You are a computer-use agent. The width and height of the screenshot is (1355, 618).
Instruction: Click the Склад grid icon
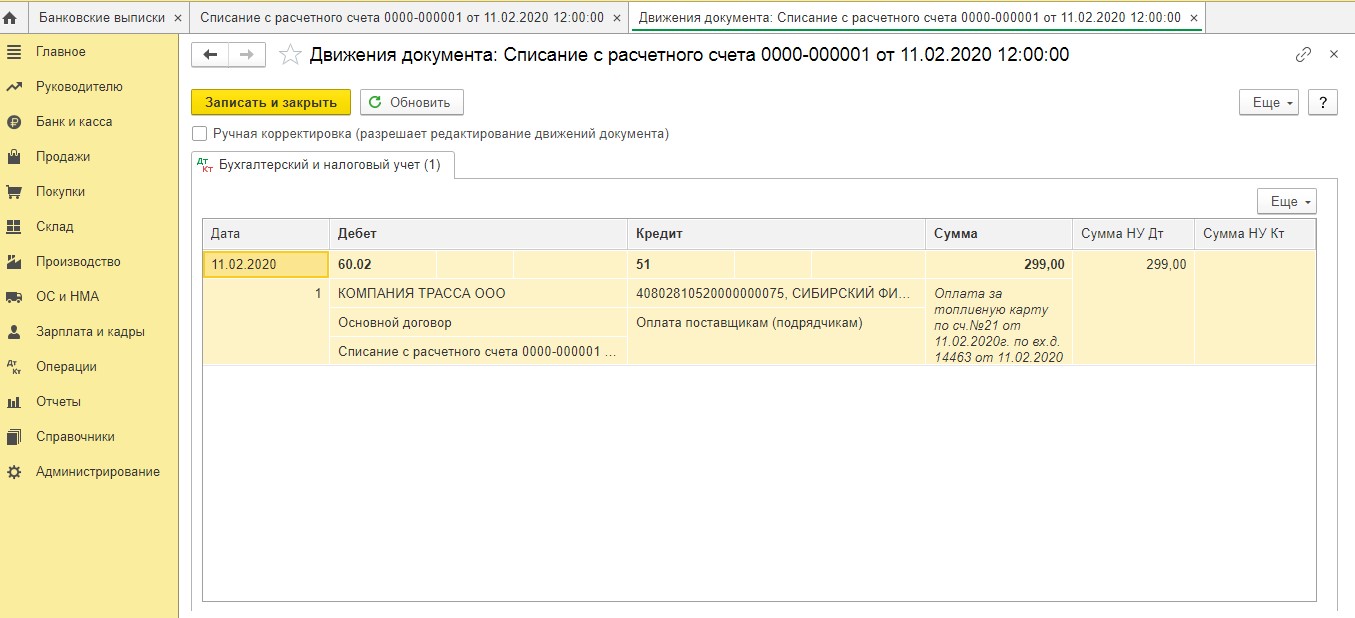tap(14, 227)
